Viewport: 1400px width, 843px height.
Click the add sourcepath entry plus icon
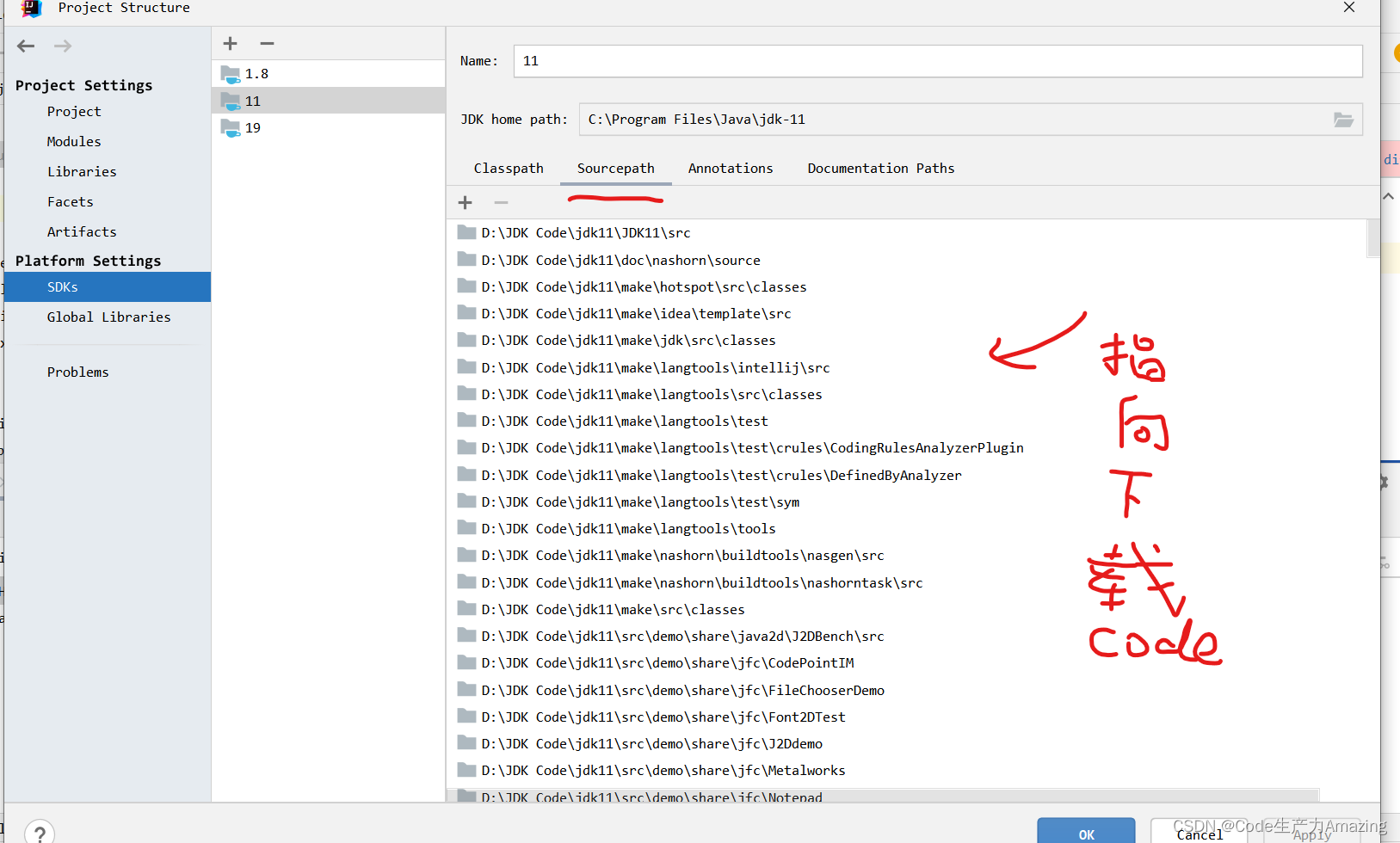[465, 202]
